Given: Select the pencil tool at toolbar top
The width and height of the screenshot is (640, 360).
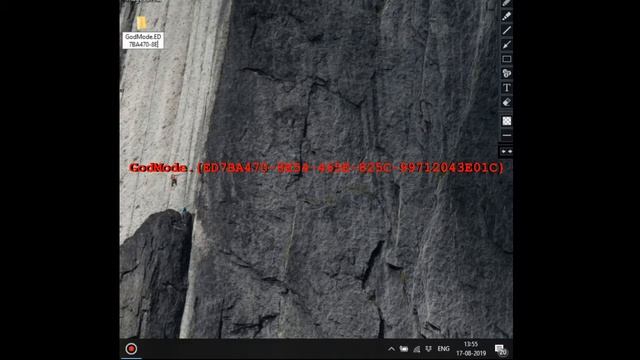Looking at the screenshot, I should click(507, 3).
